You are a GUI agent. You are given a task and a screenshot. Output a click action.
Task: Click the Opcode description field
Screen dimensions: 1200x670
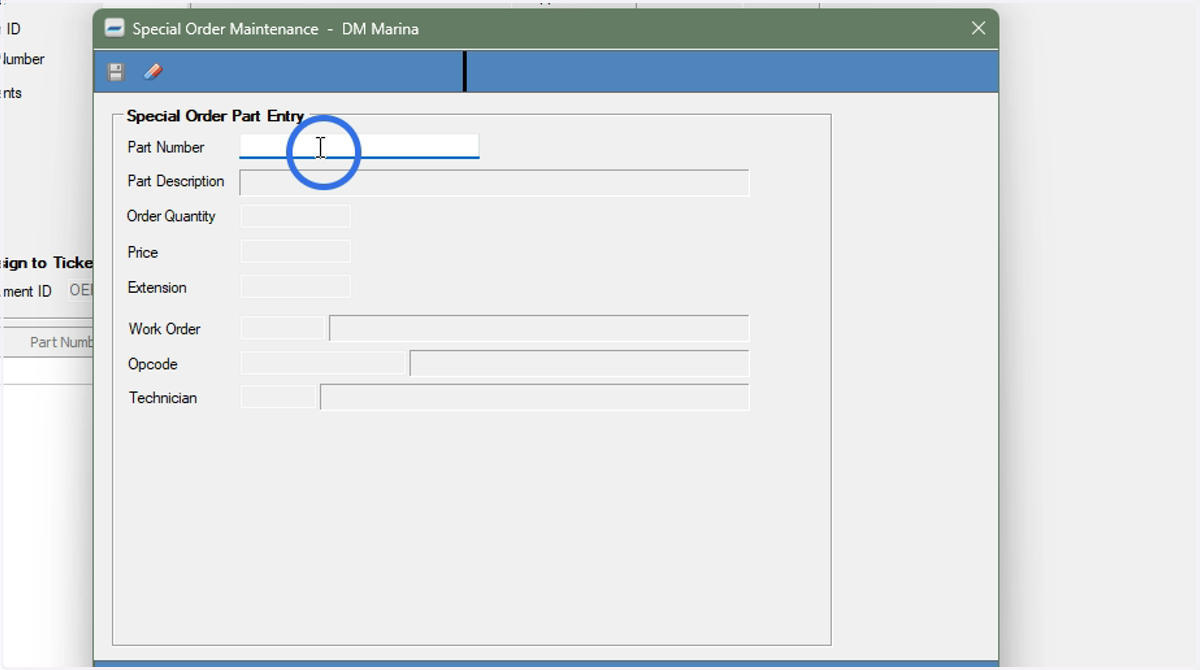coord(579,363)
